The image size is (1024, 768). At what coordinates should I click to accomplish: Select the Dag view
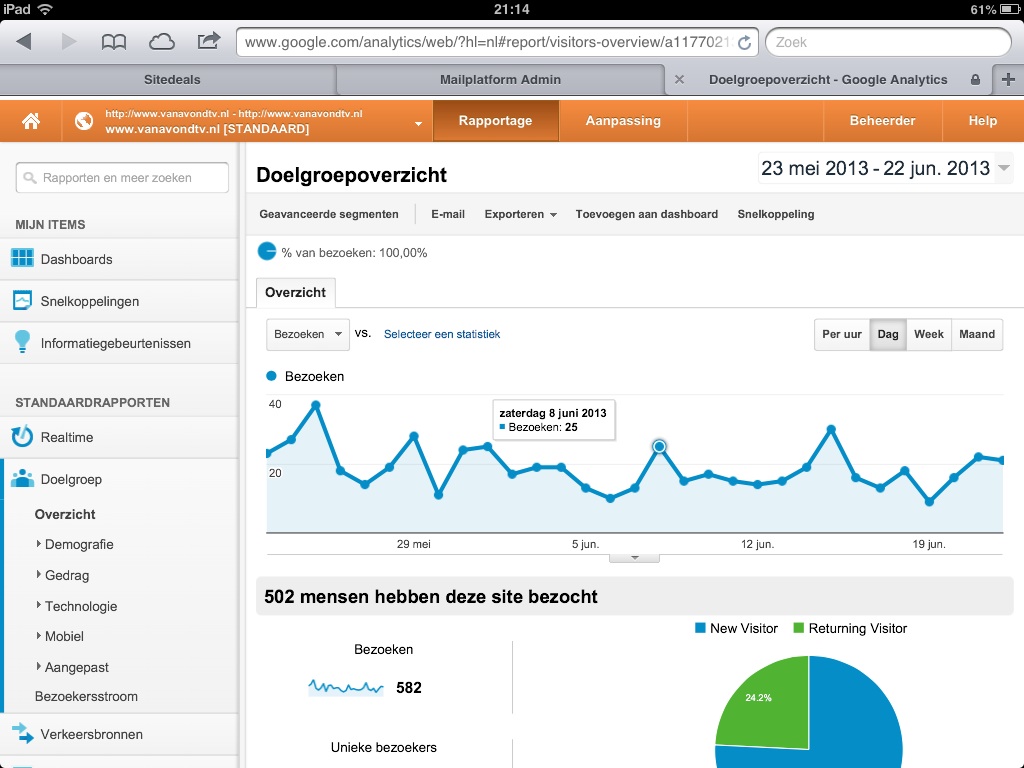[x=888, y=334]
